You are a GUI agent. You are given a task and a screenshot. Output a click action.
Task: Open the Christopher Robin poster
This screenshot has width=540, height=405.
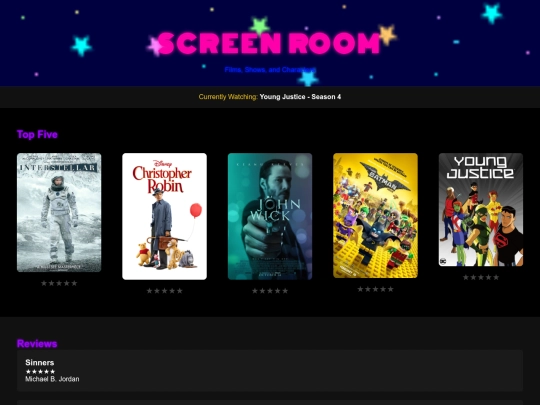[x=165, y=216]
